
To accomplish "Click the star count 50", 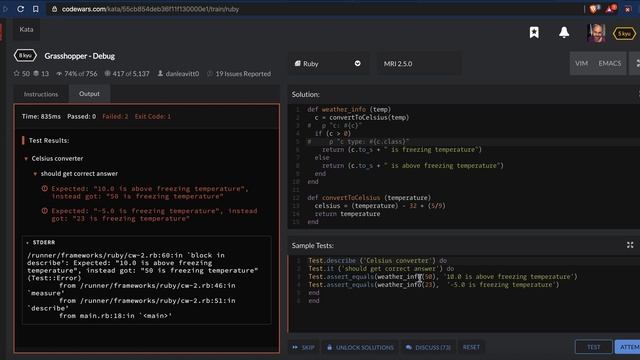I will pyautogui.click(x=22, y=73).
